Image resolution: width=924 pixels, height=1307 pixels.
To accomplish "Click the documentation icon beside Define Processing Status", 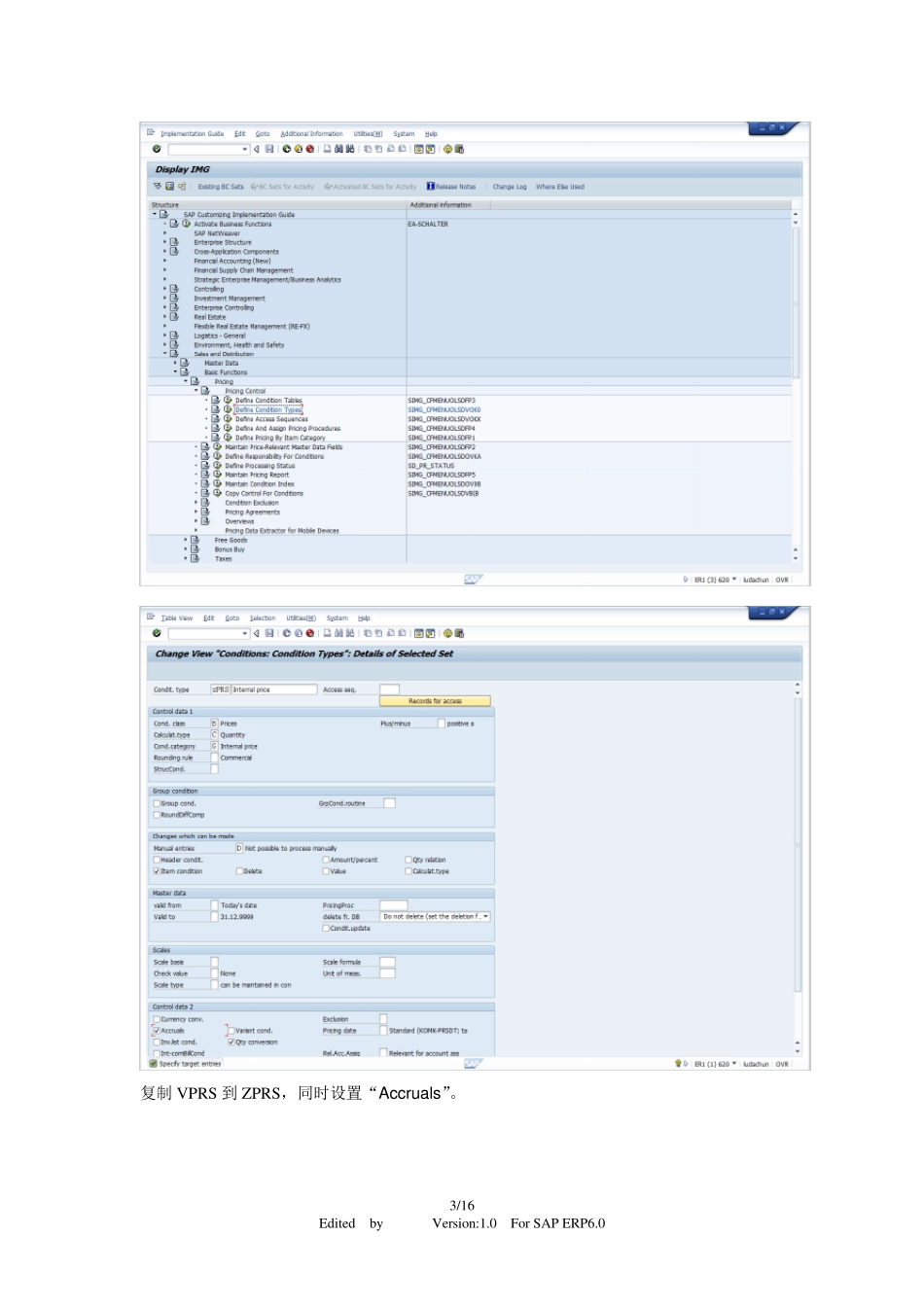I will tap(205, 466).
